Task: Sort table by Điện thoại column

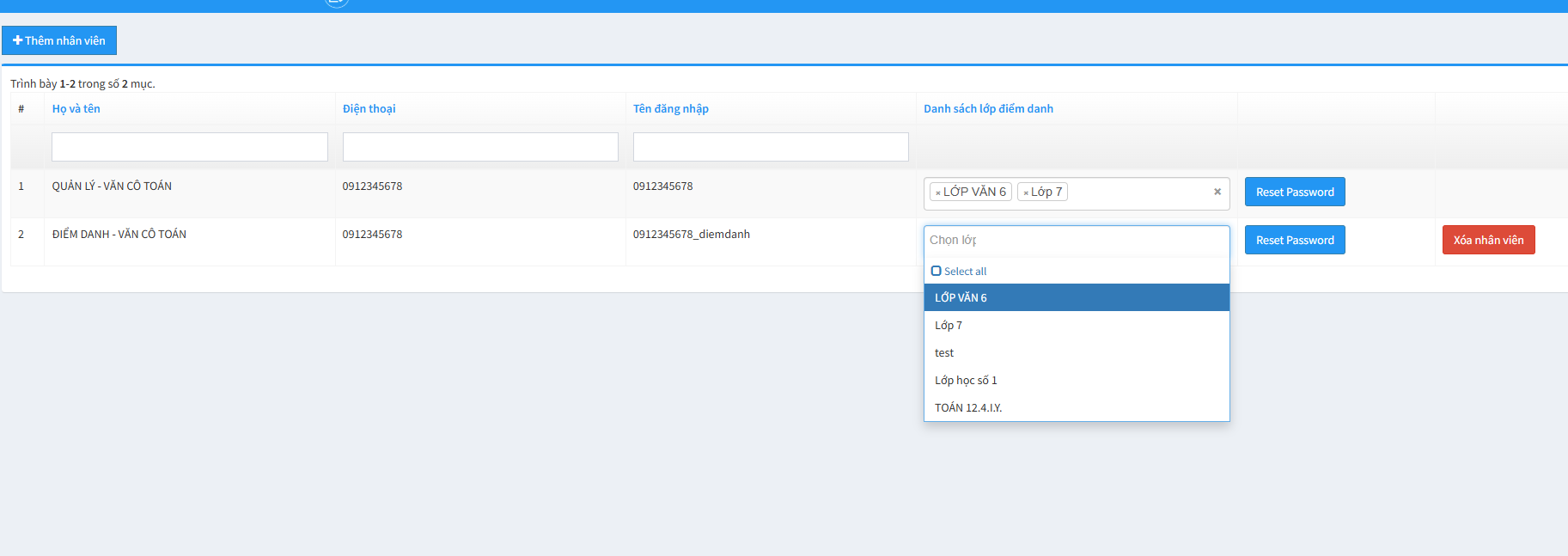Action: (x=369, y=108)
